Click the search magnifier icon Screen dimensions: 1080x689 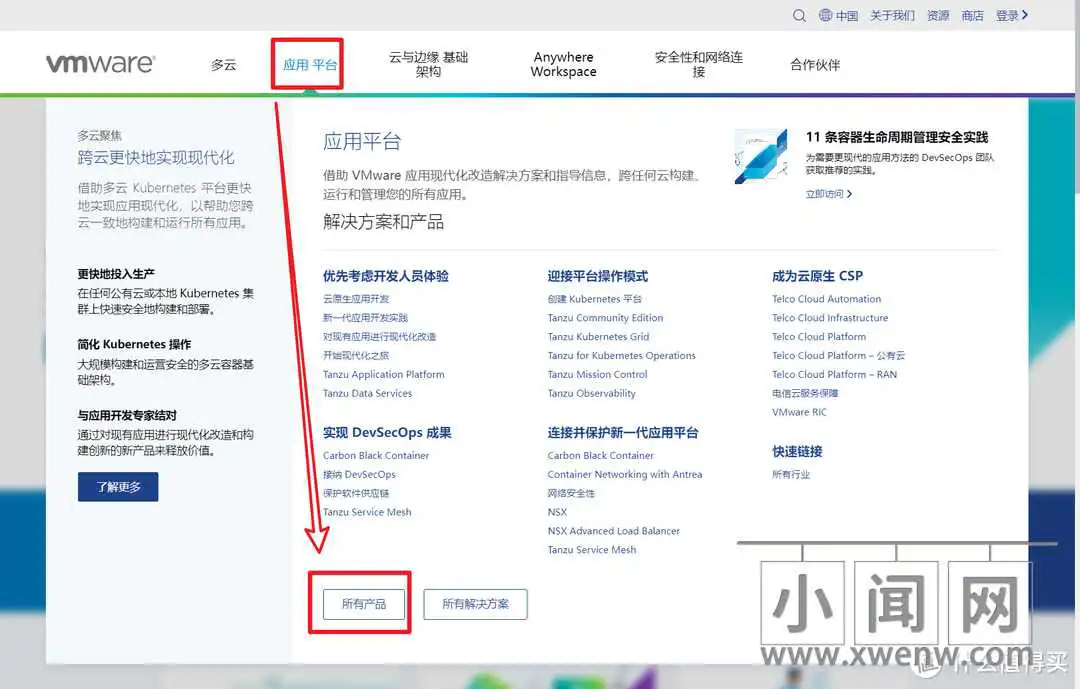[799, 15]
